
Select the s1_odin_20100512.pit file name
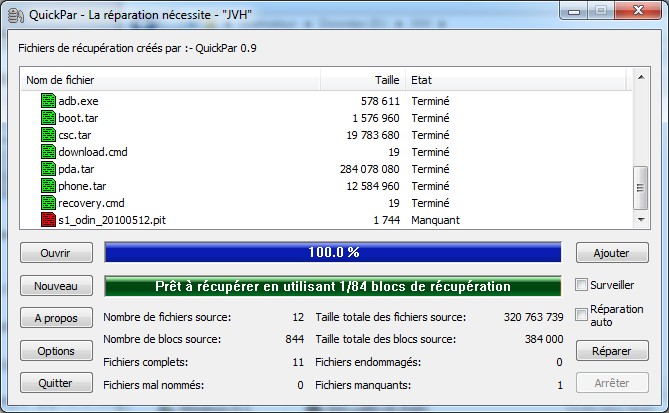pyautogui.click(x=112, y=220)
